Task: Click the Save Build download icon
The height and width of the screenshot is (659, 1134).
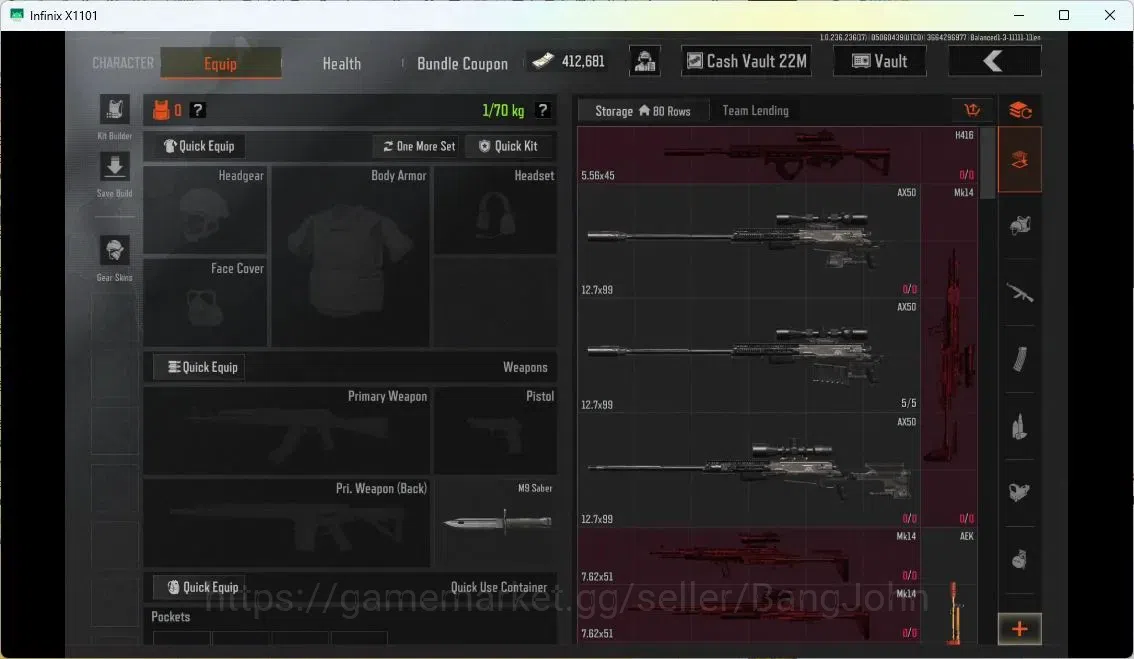Action: [x=114, y=167]
